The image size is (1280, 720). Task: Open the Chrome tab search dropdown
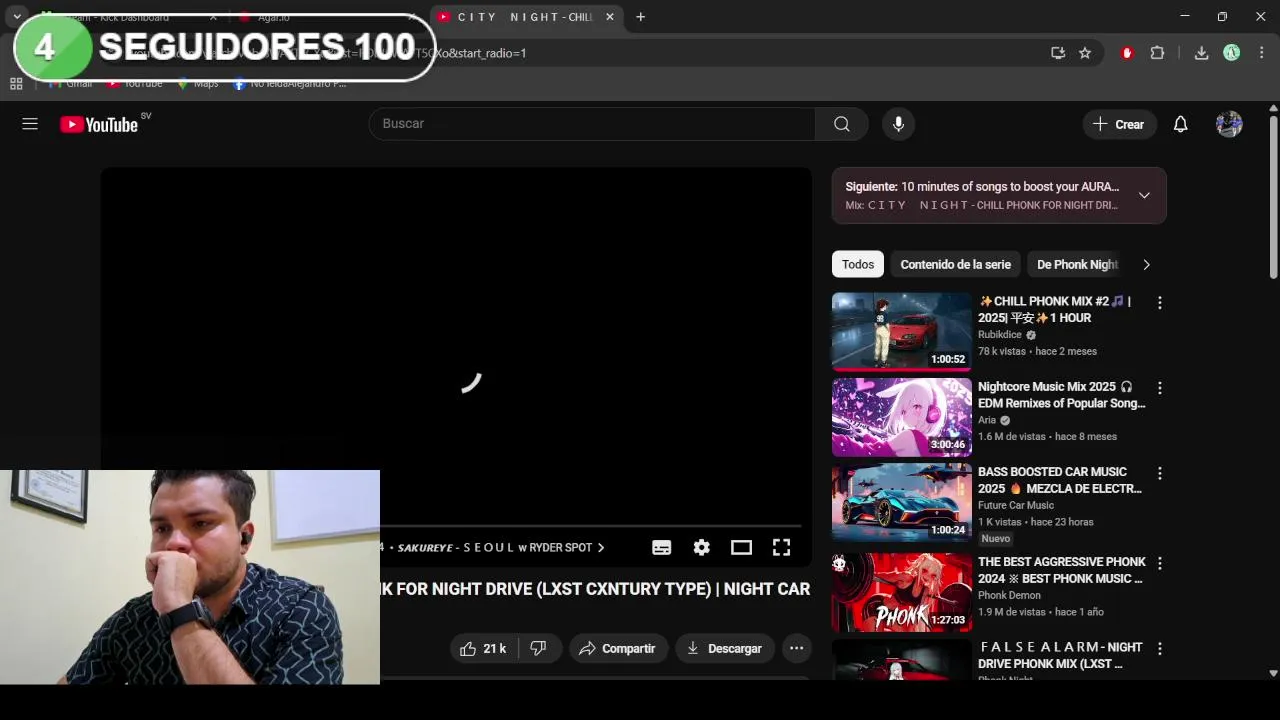17,17
